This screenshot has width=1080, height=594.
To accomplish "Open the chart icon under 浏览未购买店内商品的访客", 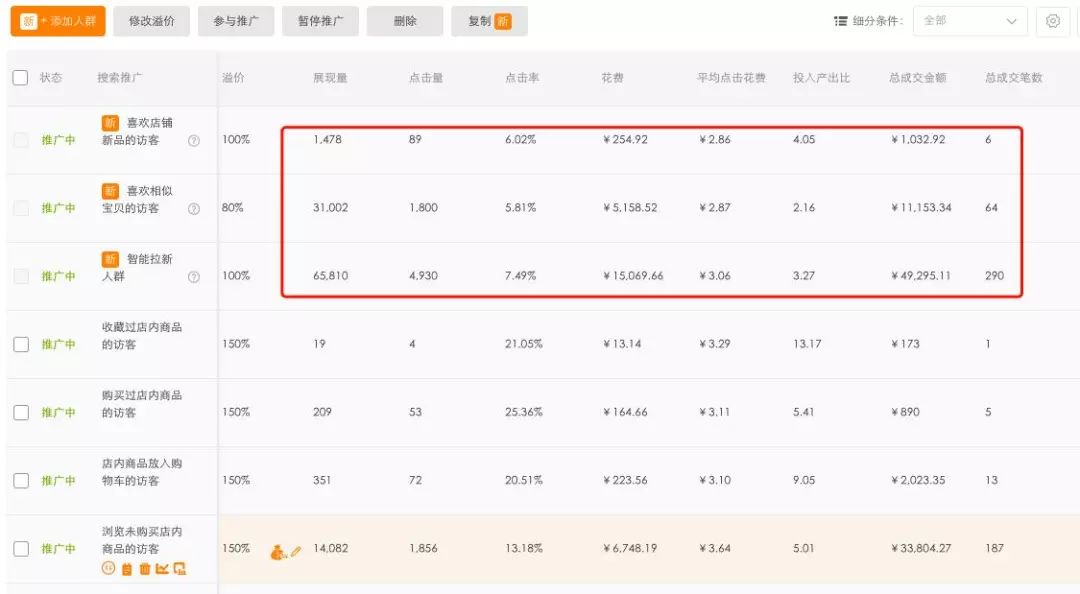I will (x=163, y=569).
